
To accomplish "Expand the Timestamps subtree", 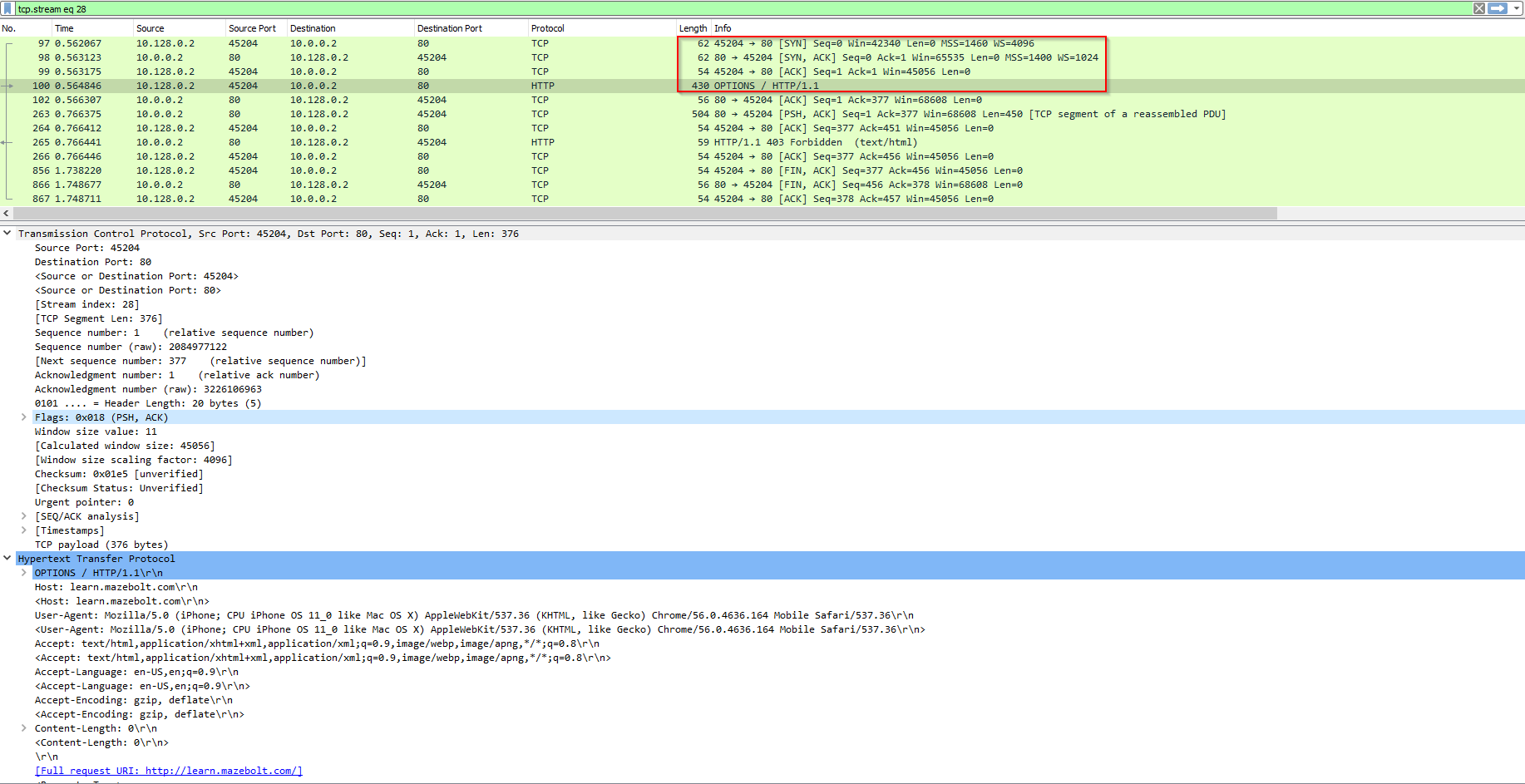I will 23,530.
